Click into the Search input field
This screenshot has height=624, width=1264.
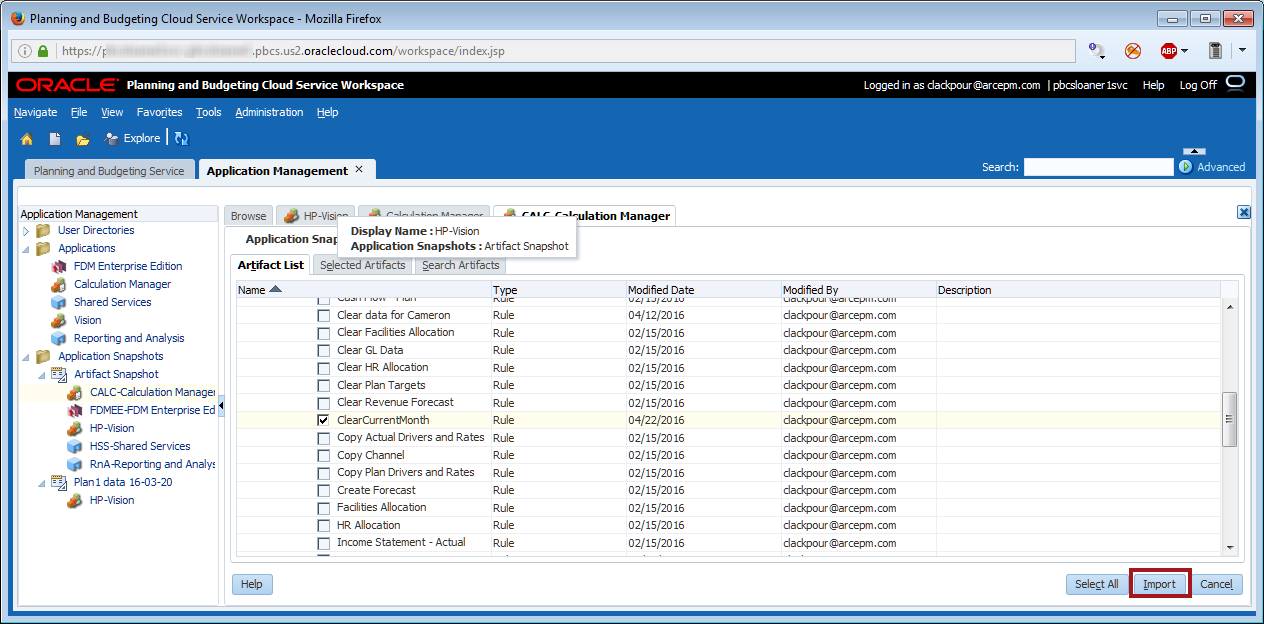point(1098,167)
